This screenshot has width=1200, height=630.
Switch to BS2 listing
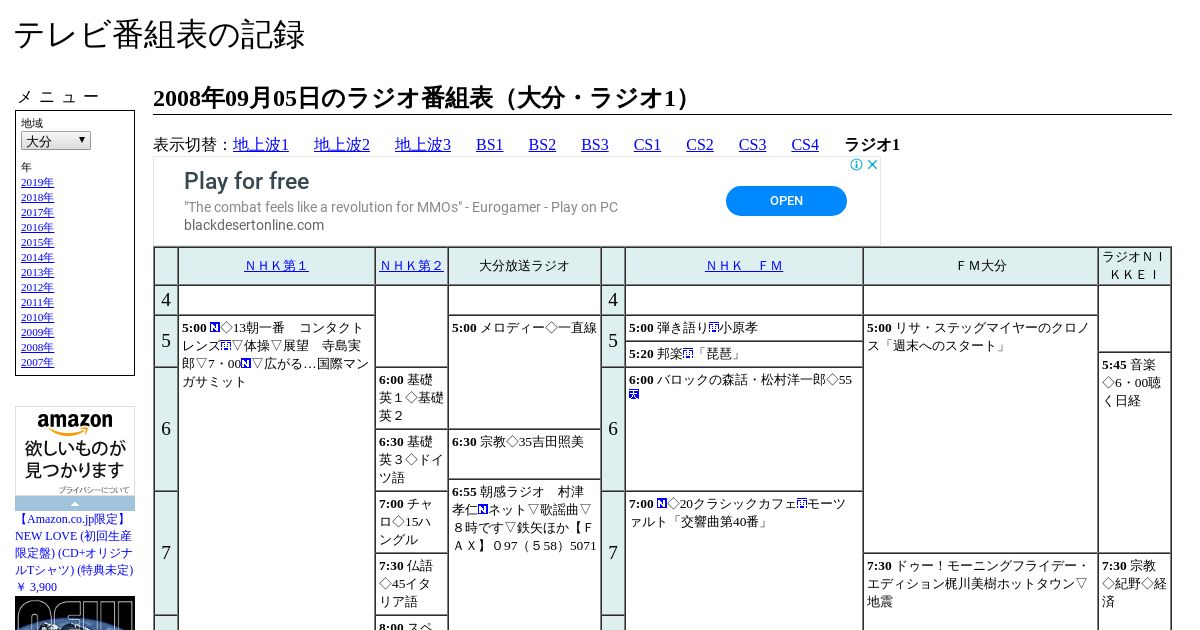point(542,145)
